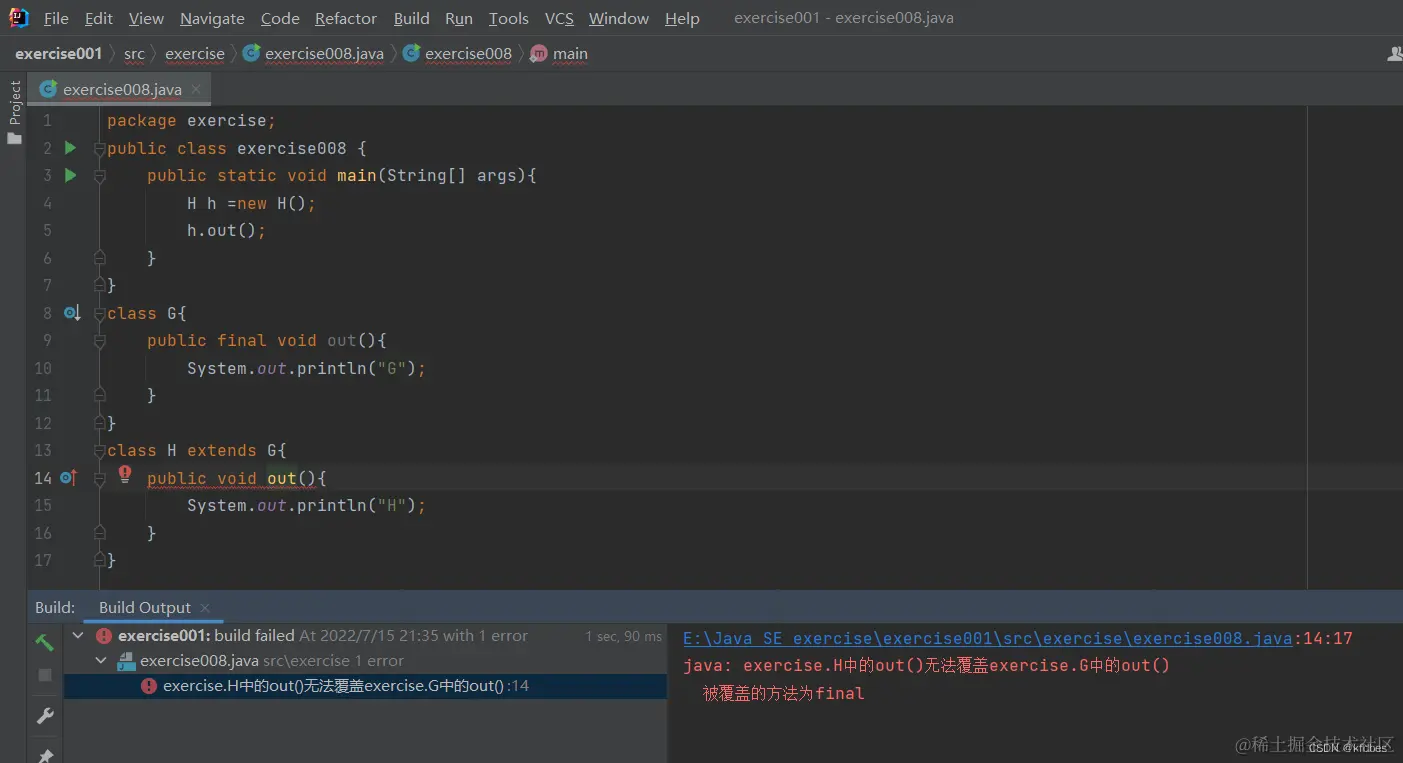
Task: Stop the build with the square icon
Action: point(45,676)
